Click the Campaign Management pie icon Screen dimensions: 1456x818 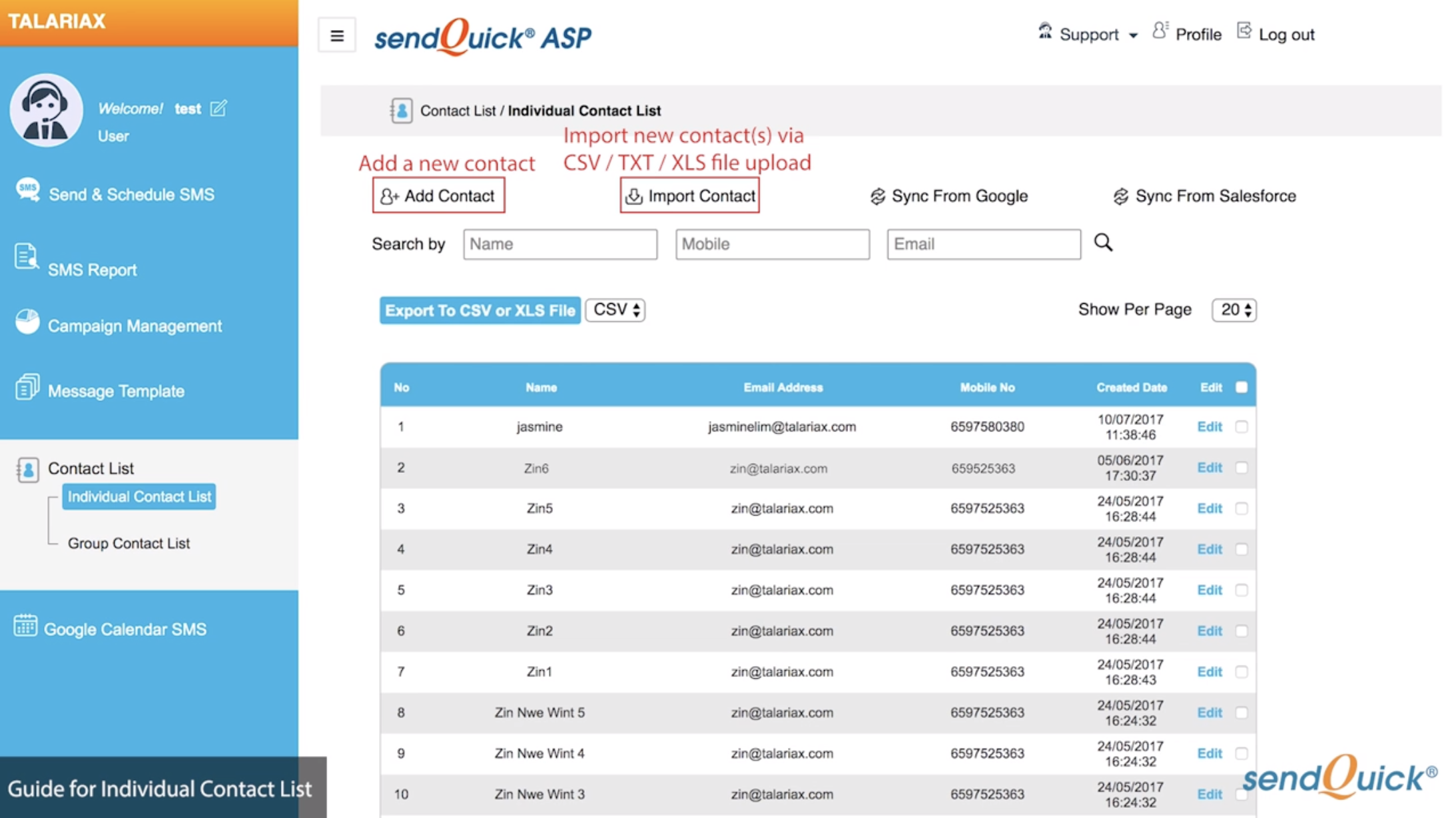tap(27, 321)
